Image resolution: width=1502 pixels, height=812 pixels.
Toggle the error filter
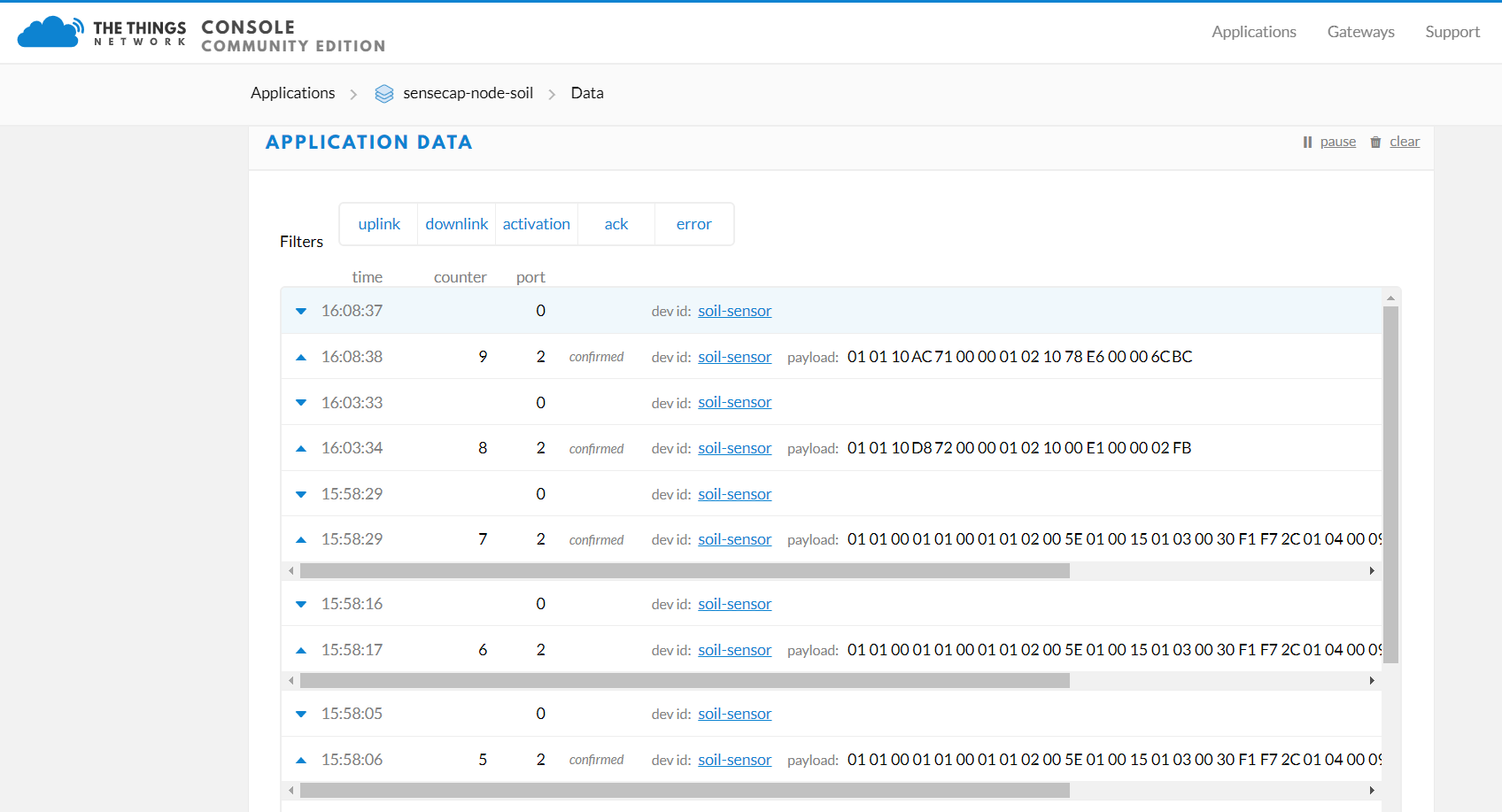pos(693,224)
